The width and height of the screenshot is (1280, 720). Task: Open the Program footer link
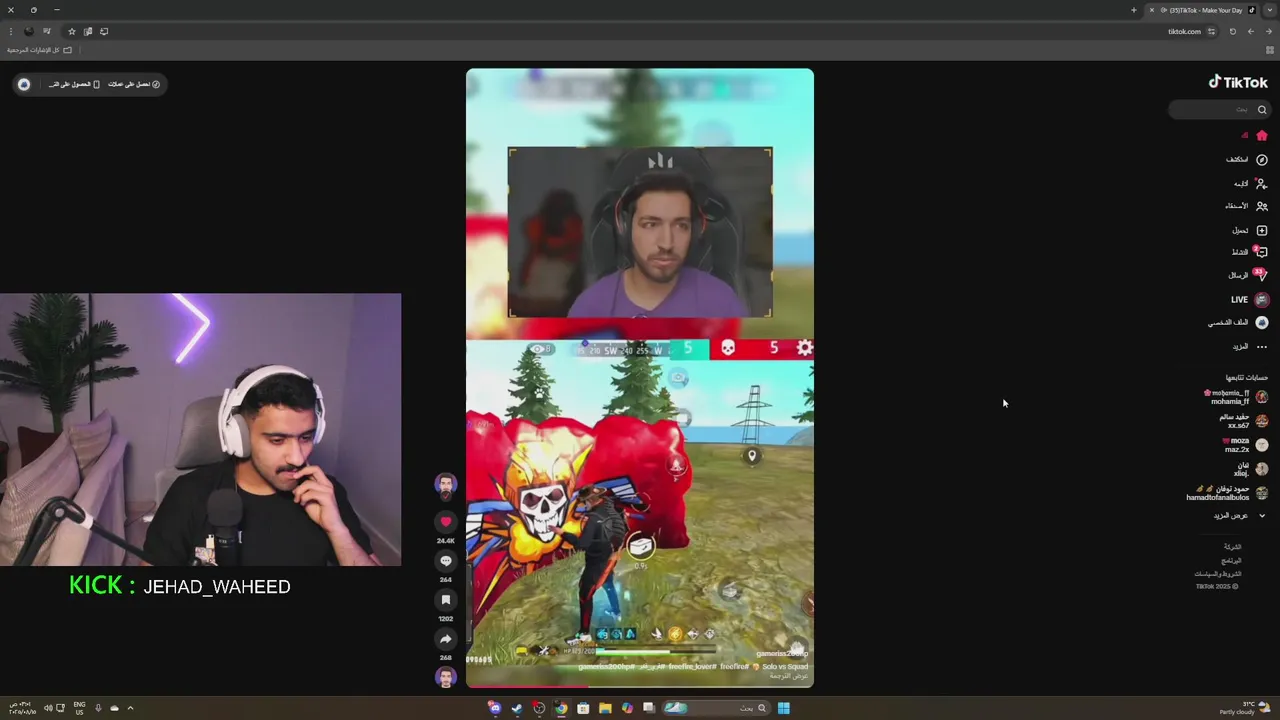click(1232, 561)
